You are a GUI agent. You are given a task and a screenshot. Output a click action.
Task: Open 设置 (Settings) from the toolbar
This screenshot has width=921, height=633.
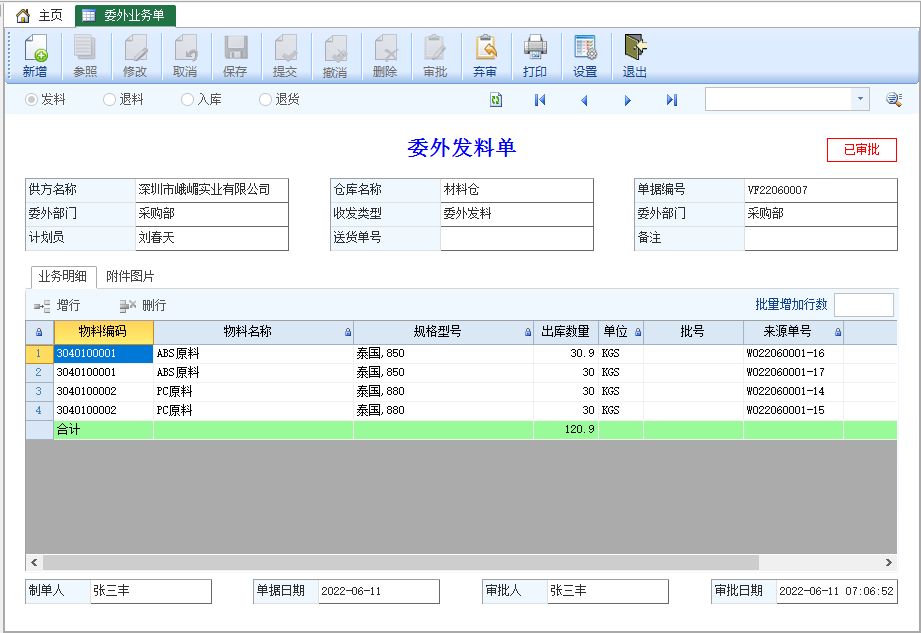[585, 55]
